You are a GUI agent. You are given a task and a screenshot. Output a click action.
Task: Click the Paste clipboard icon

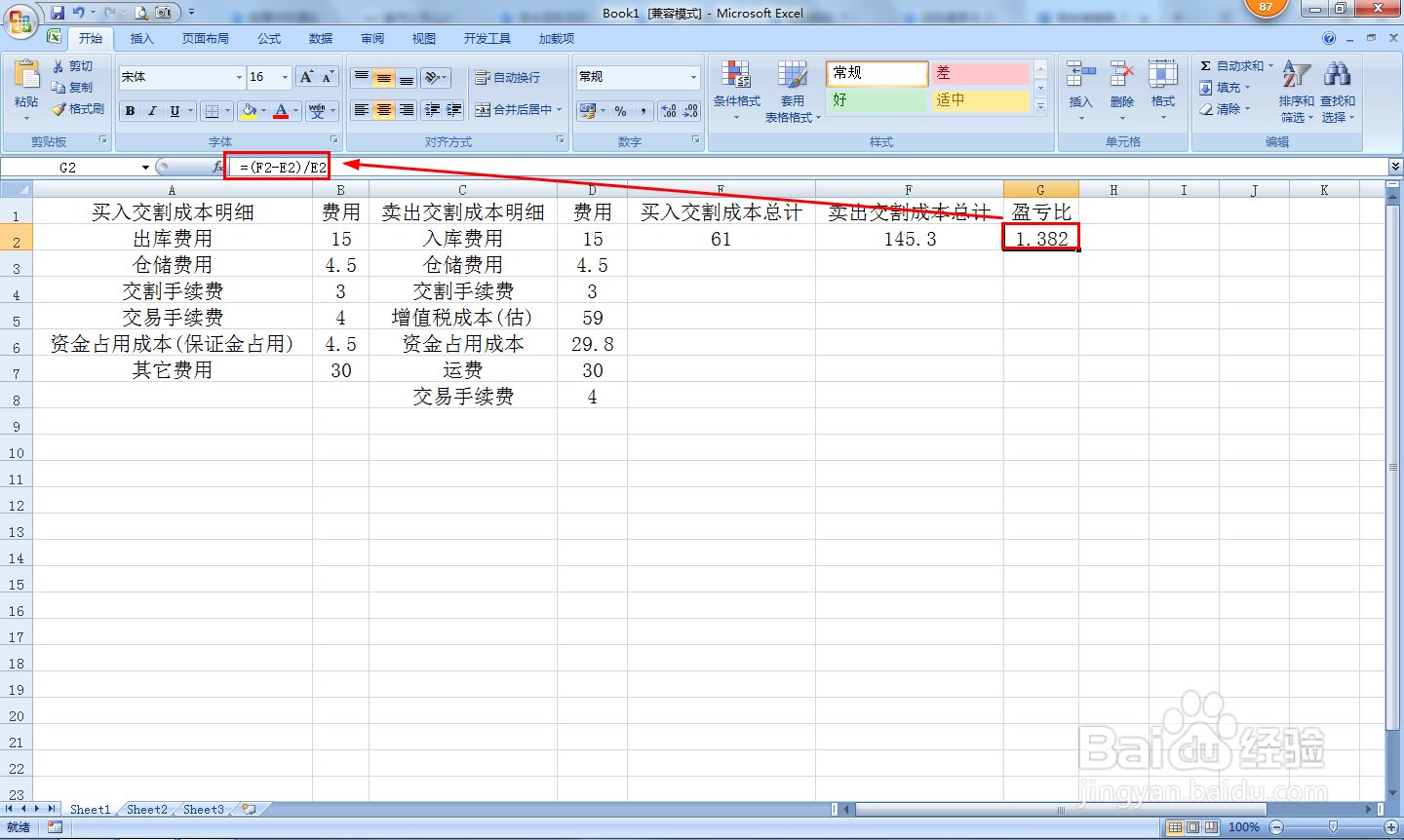pyautogui.click(x=26, y=74)
